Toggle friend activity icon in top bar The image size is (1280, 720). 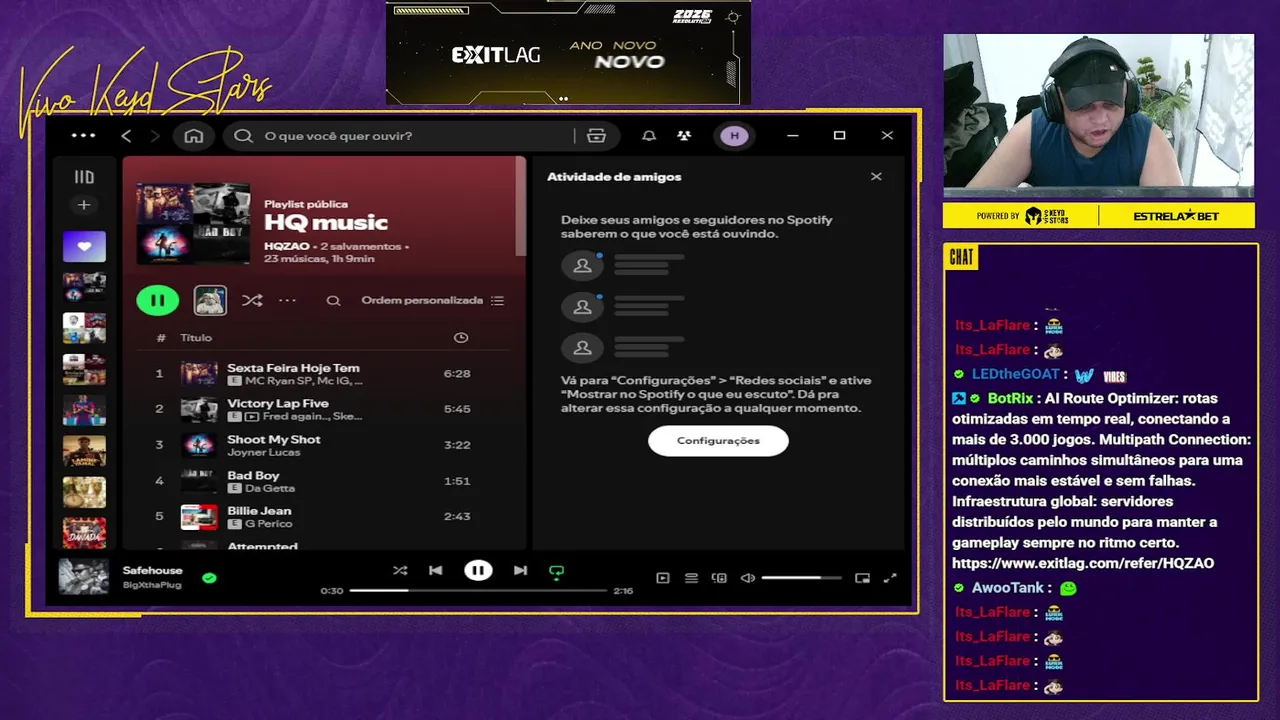684,136
